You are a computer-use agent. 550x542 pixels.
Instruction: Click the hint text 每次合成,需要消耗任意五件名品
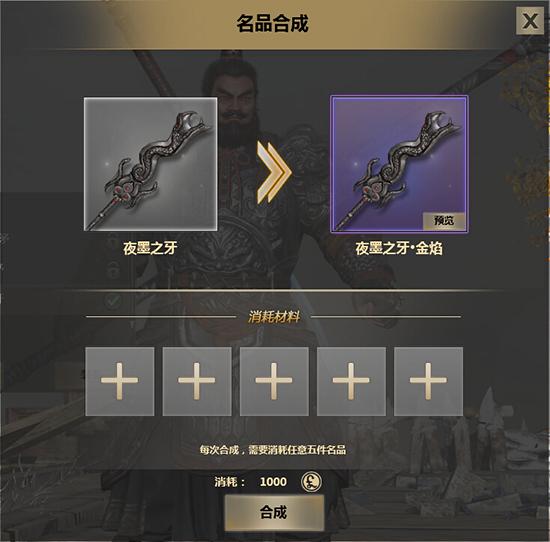pos(273,449)
